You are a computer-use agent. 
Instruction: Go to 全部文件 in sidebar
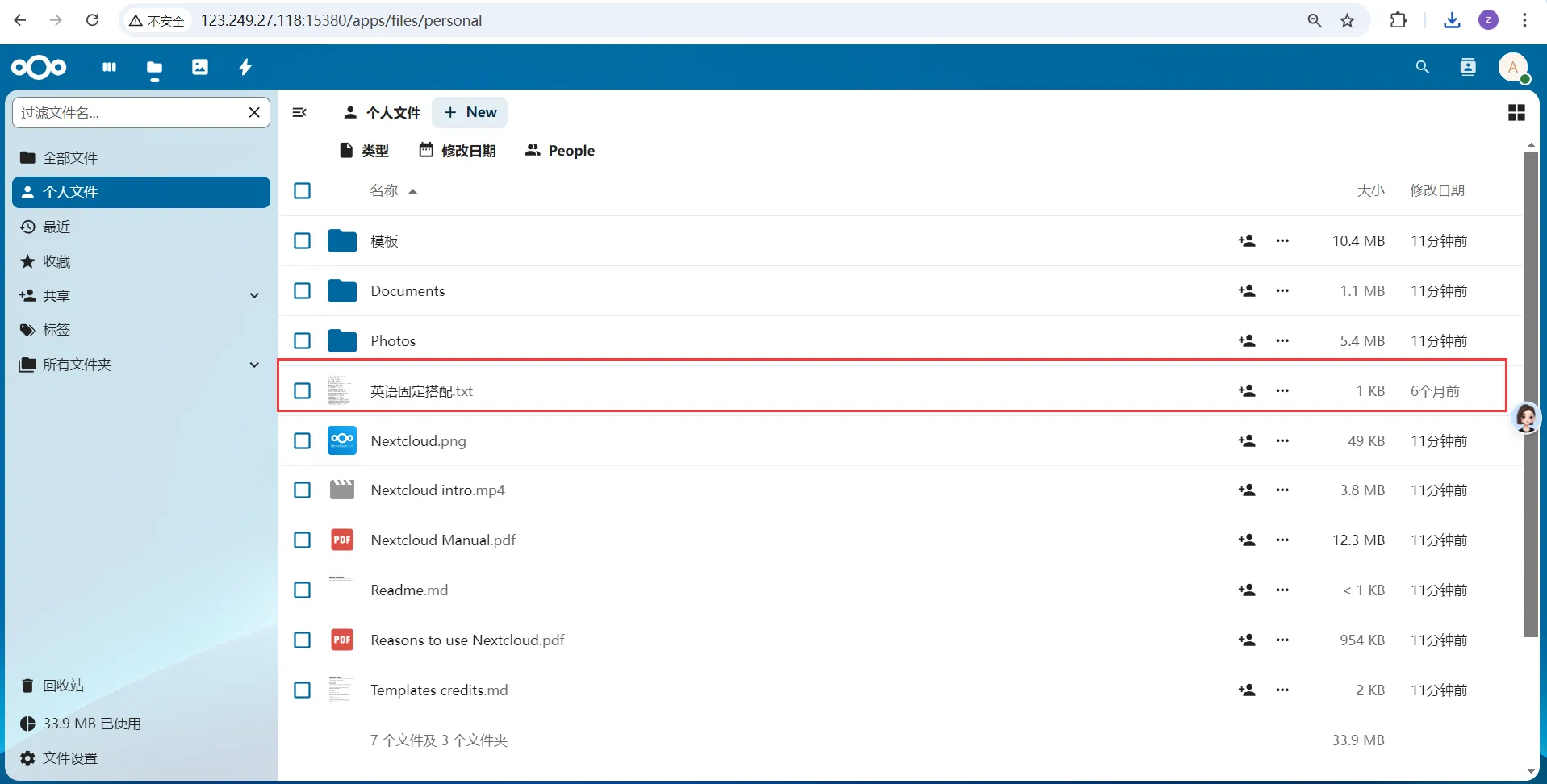tap(141, 158)
